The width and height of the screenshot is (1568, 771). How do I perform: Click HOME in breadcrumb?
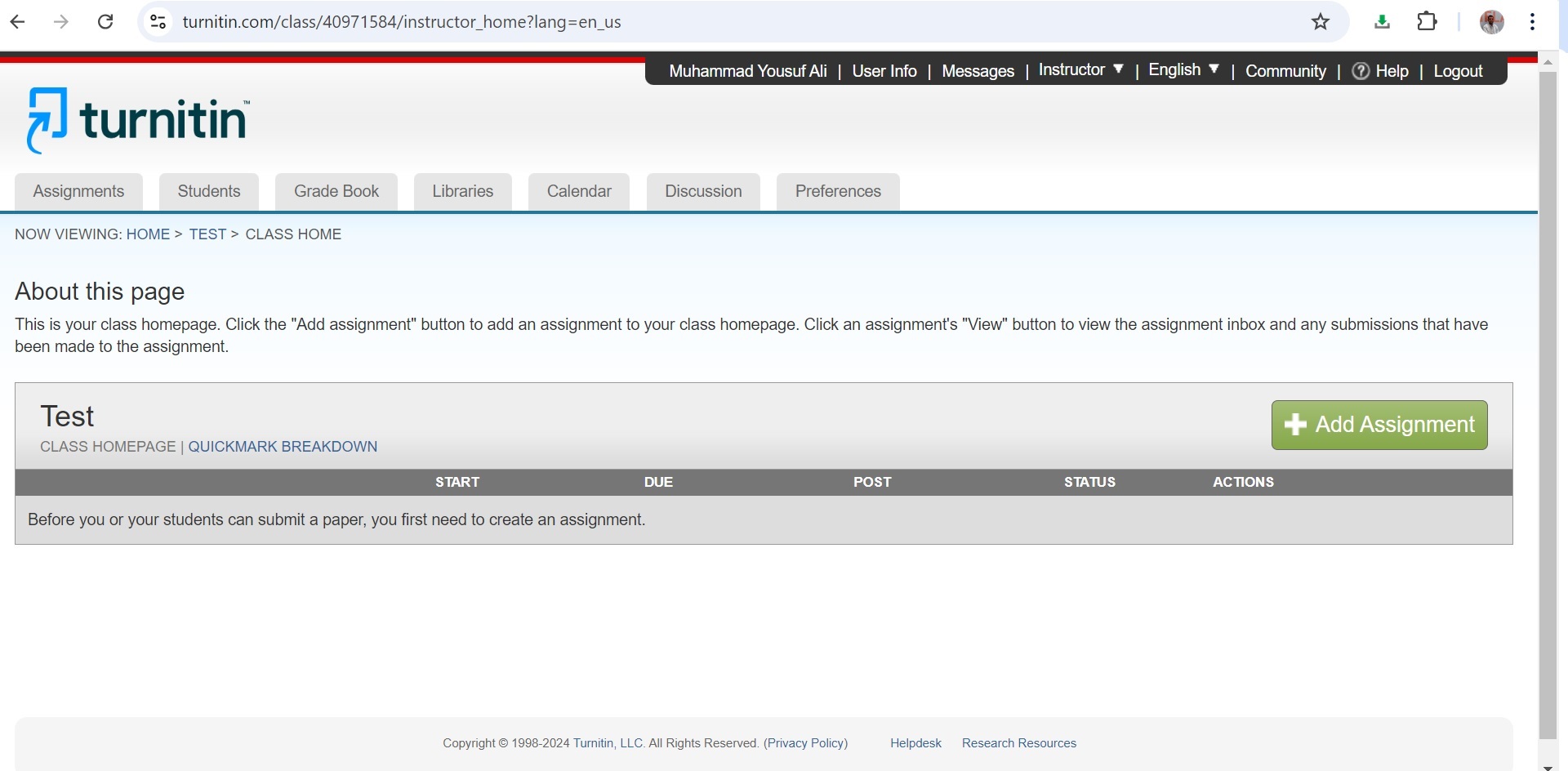tap(148, 234)
